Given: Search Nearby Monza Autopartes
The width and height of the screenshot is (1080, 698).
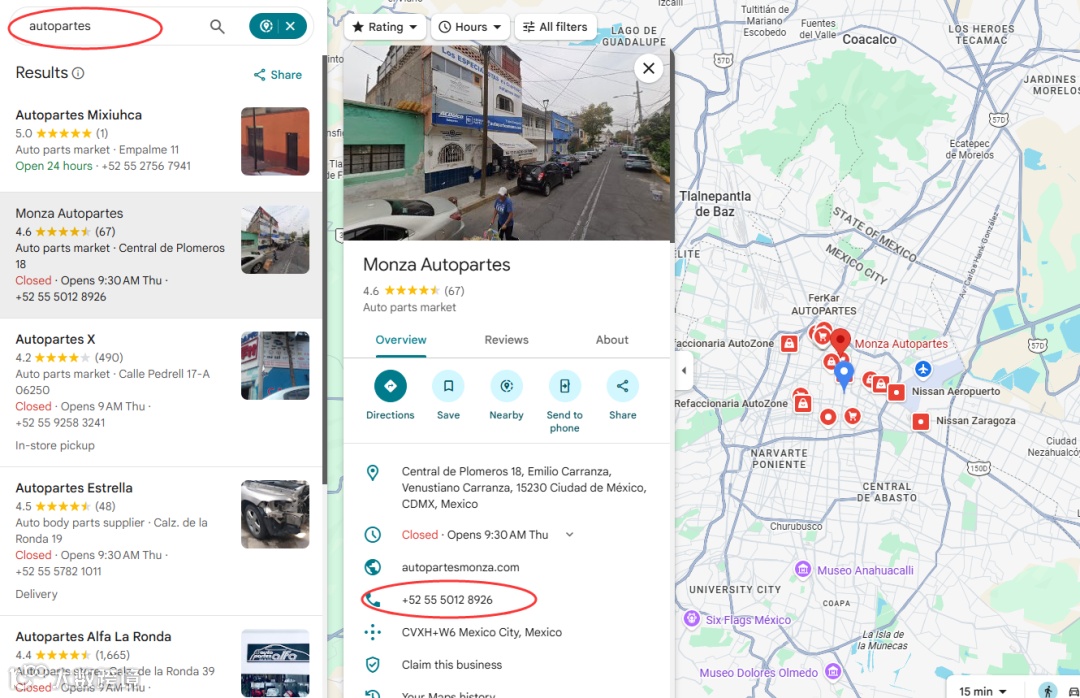Looking at the screenshot, I should click(506, 395).
